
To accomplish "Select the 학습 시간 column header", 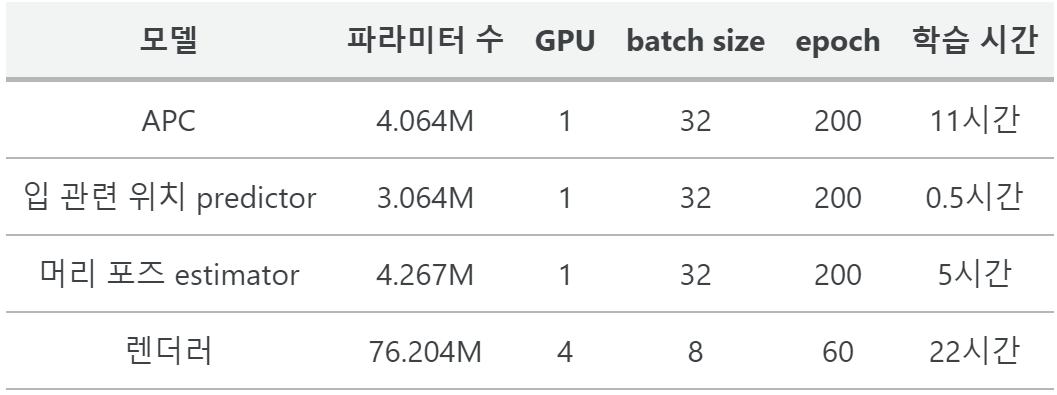I will (974, 40).
